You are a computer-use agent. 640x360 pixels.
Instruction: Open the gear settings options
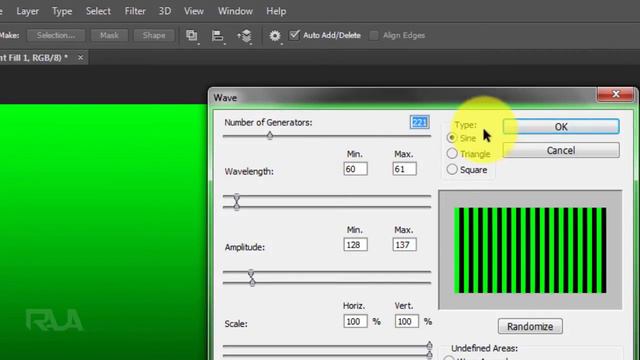pyautogui.click(x=275, y=36)
